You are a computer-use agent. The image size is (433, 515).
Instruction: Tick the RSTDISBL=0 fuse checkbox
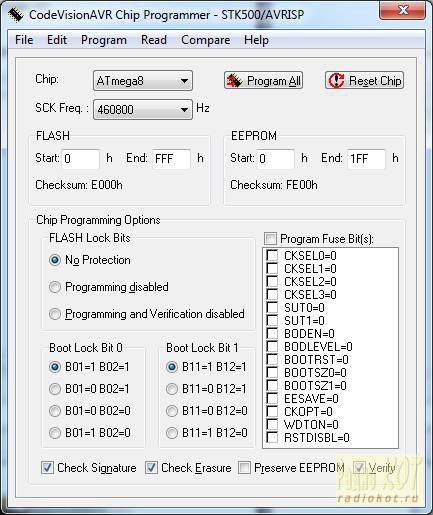(272, 437)
